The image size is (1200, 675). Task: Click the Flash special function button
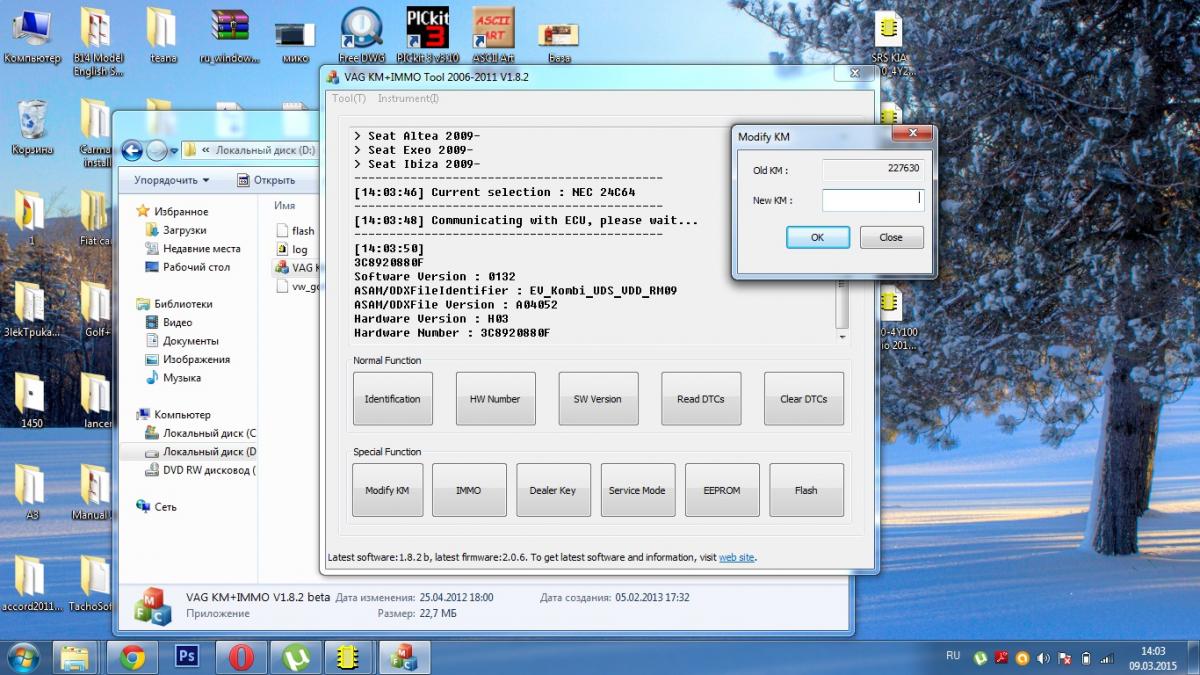(806, 490)
